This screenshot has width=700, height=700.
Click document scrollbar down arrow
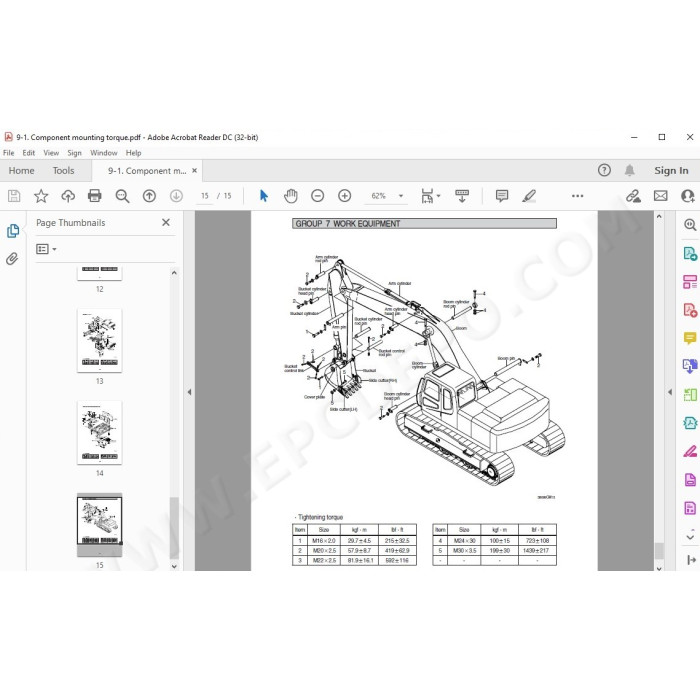(x=659, y=568)
